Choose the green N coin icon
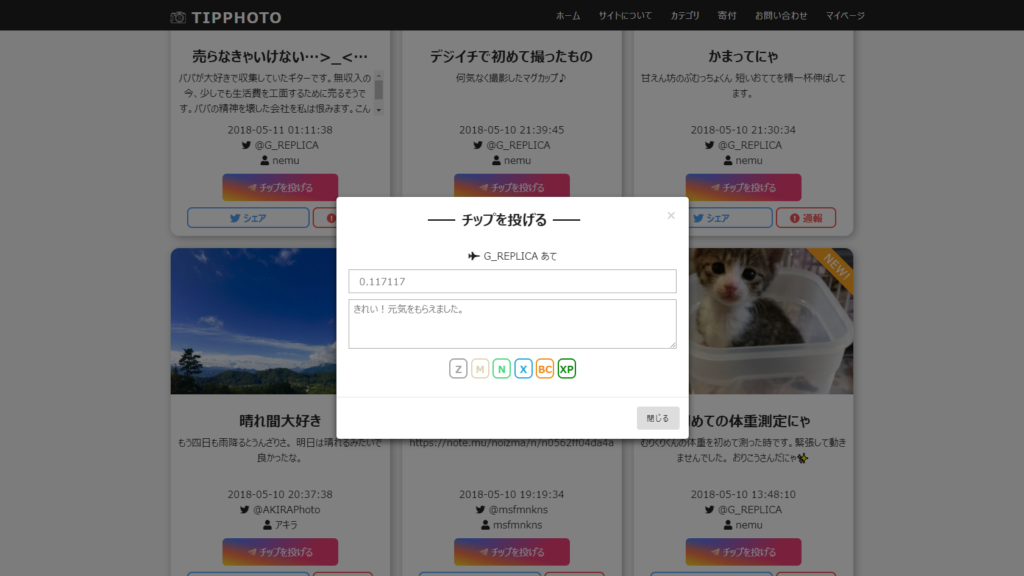Viewport: 1024px width, 576px height. 502,369
